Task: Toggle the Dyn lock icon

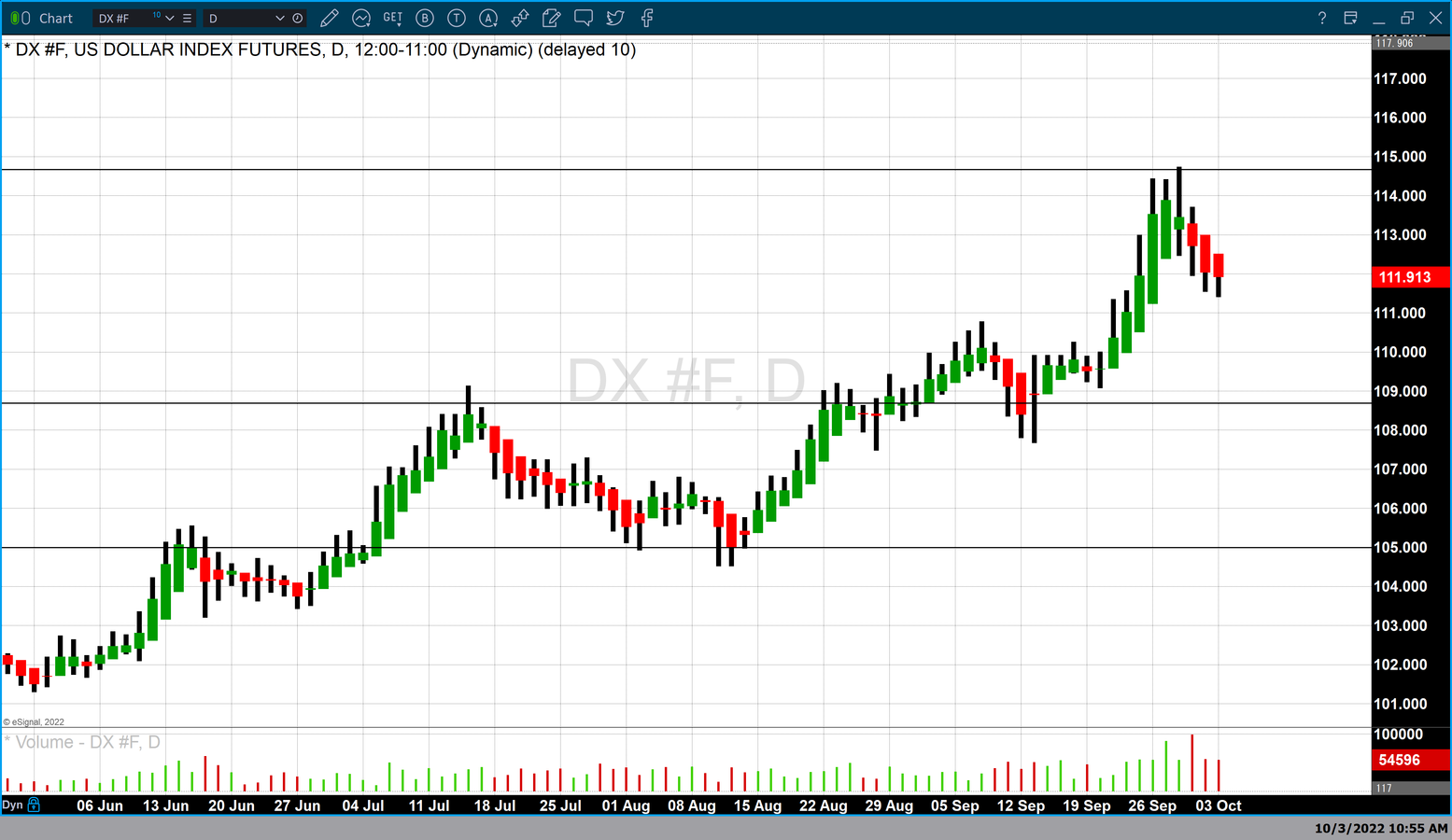Action: (x=35, y=805)
